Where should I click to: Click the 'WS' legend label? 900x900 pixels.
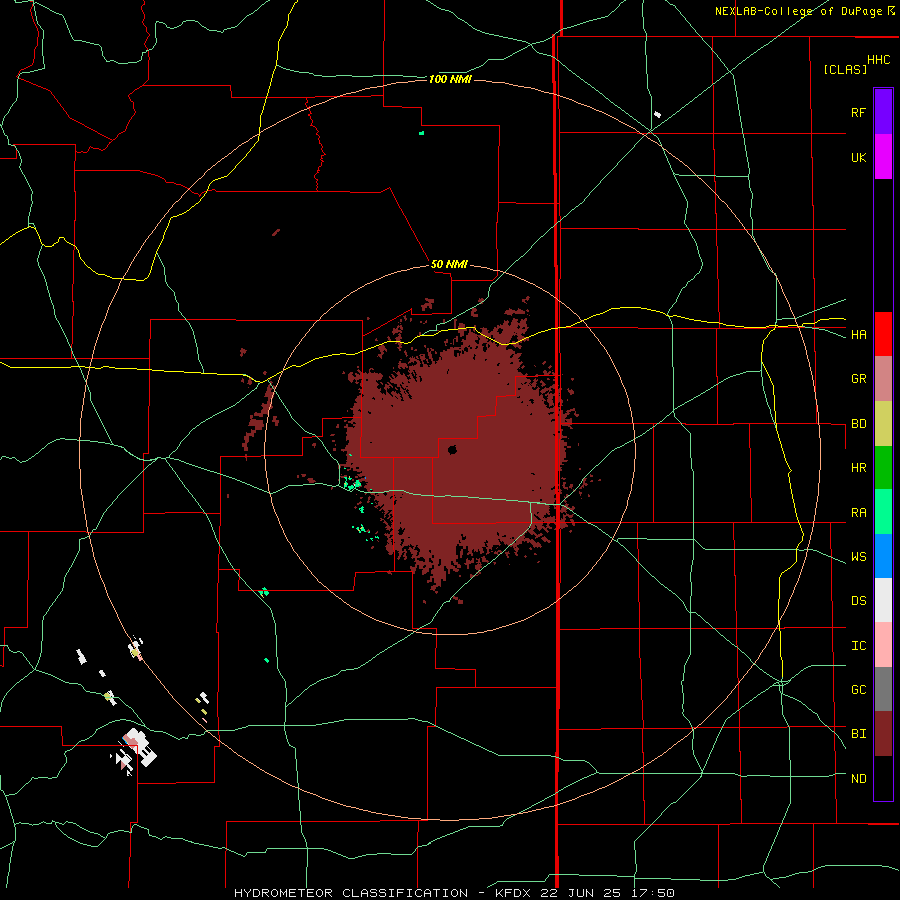(x=858, y=557)
